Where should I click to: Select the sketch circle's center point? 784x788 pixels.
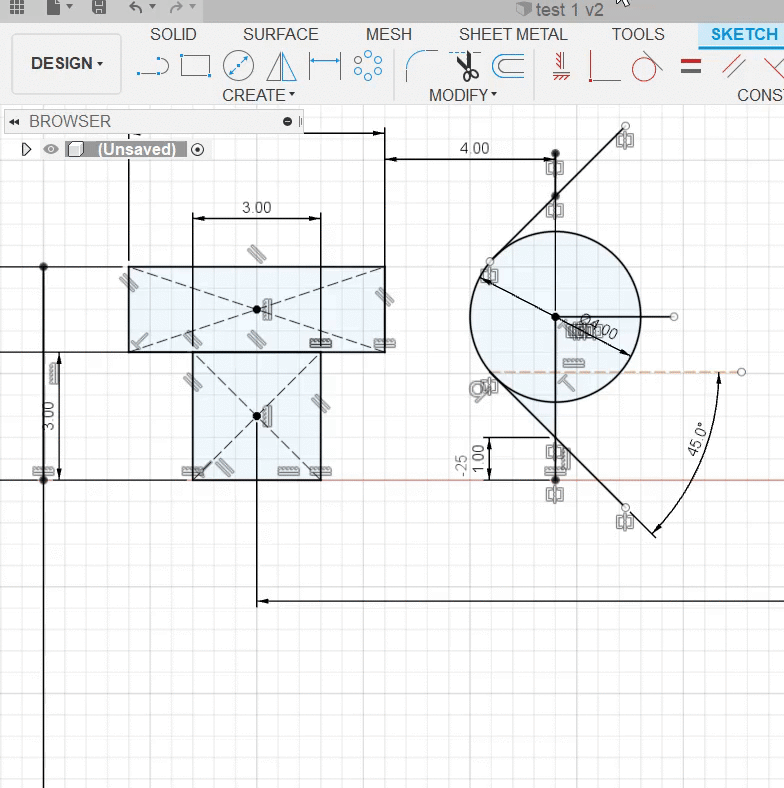tap(555, 317)
